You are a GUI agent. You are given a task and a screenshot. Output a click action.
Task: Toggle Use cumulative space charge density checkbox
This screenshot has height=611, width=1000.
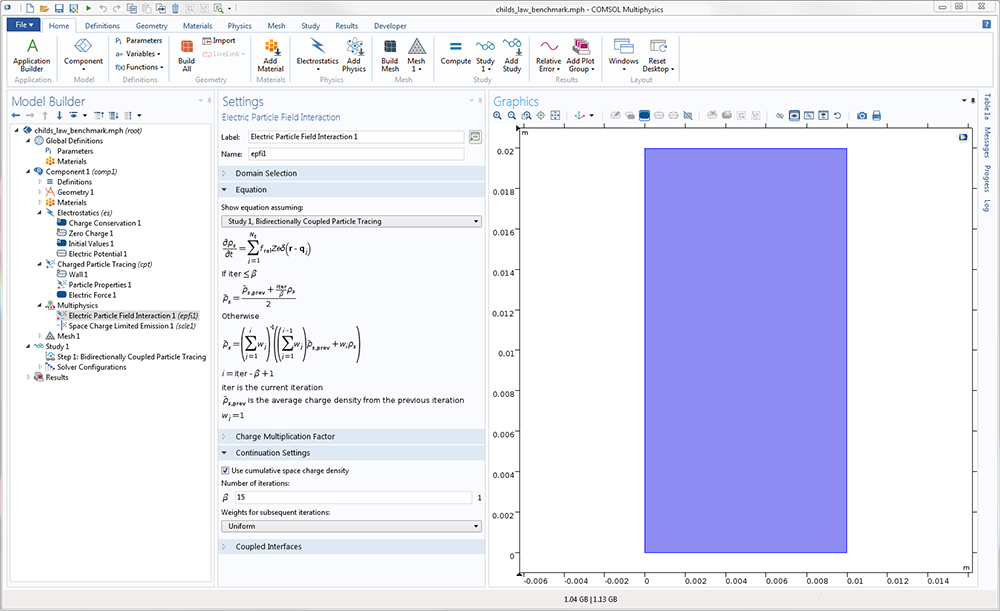click(x=225, y=470)
